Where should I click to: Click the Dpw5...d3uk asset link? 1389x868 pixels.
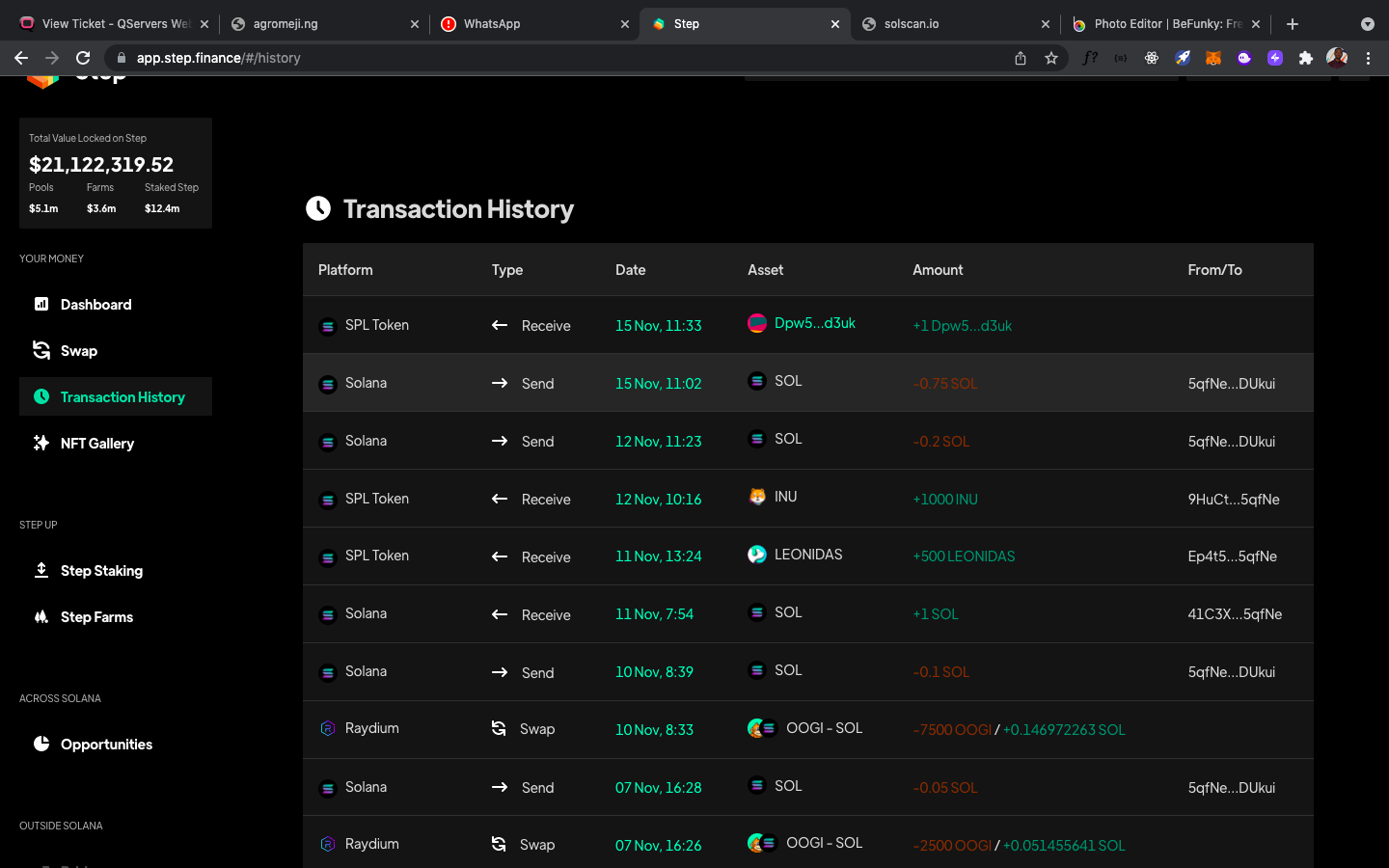814,323
